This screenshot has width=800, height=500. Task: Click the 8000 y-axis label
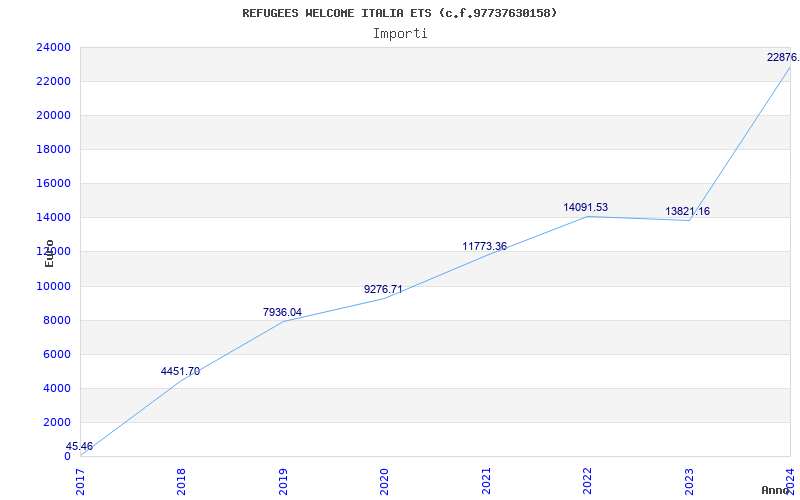56,320
